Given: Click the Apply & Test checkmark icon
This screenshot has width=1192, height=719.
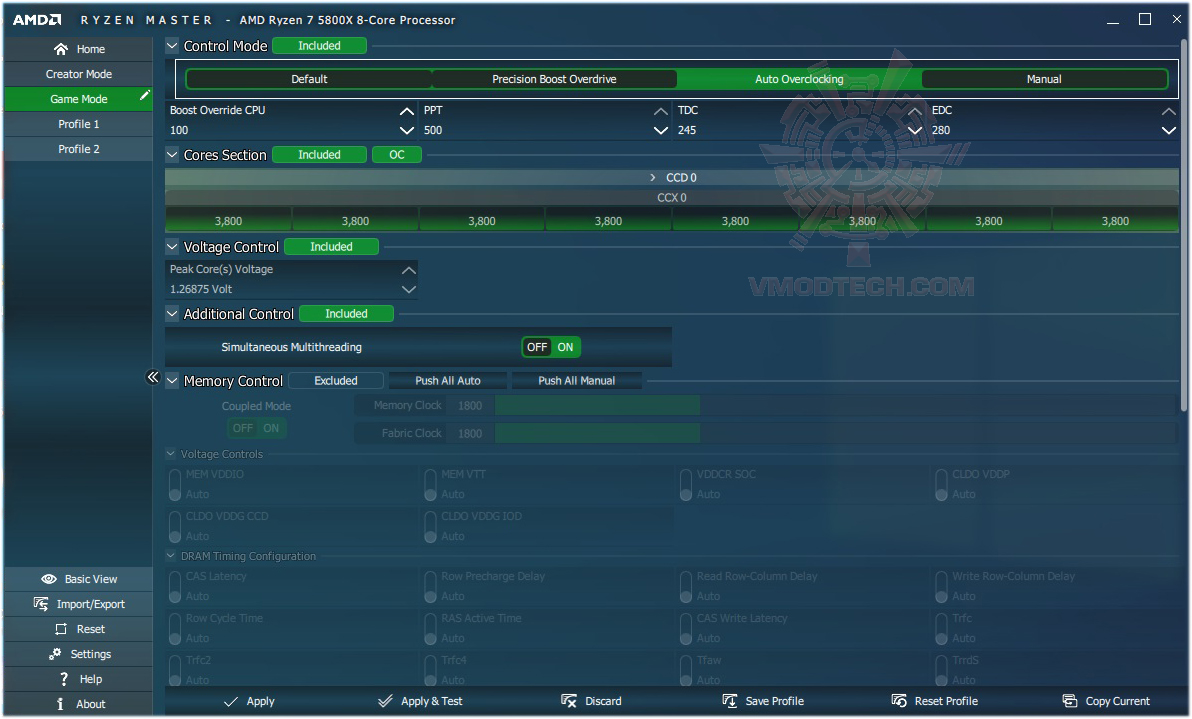Looking at the screenshot, I should point(385,701).
